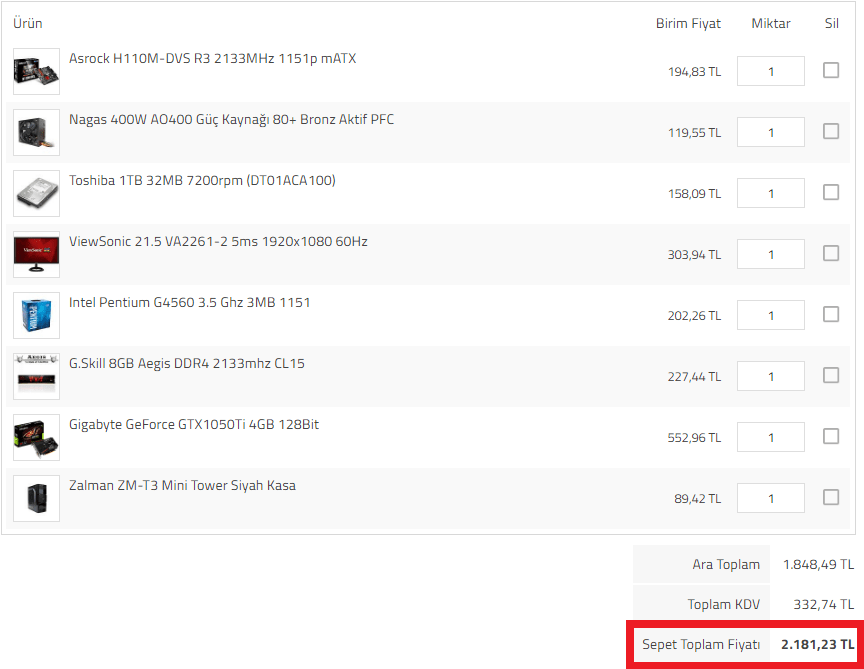Viewport: 864px width, 669px height.
Task: Click the Birim Fiyat column header
Action: pos(688,24)
